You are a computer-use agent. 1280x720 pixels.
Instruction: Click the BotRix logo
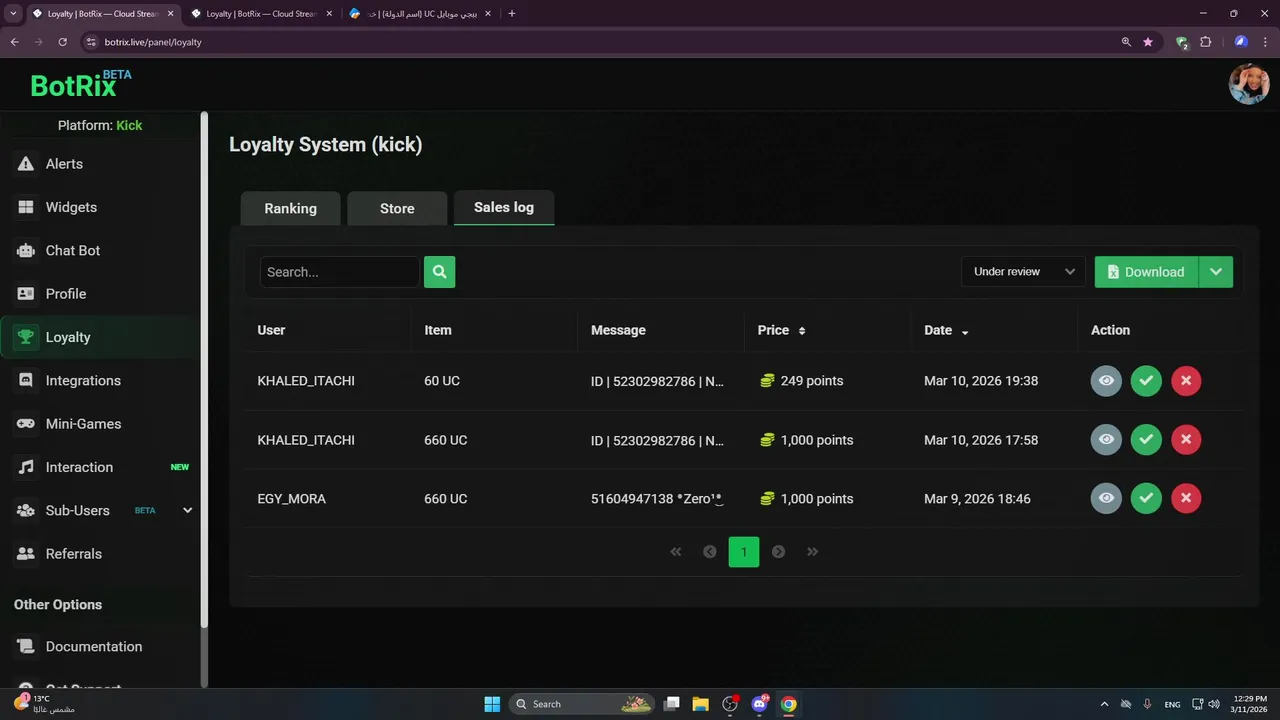(x=80, y=85)
